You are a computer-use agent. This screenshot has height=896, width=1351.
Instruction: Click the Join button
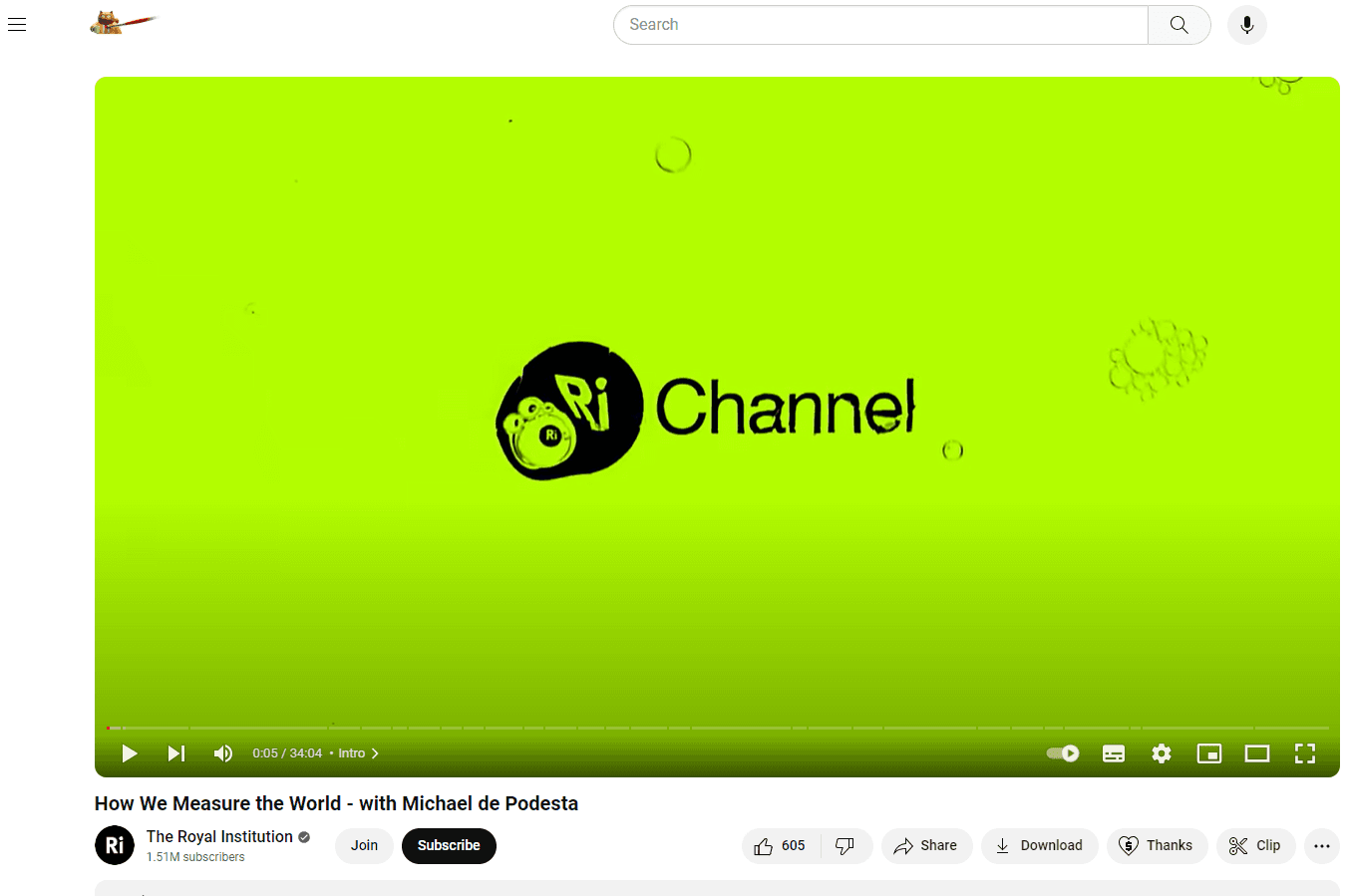[364, 845]
